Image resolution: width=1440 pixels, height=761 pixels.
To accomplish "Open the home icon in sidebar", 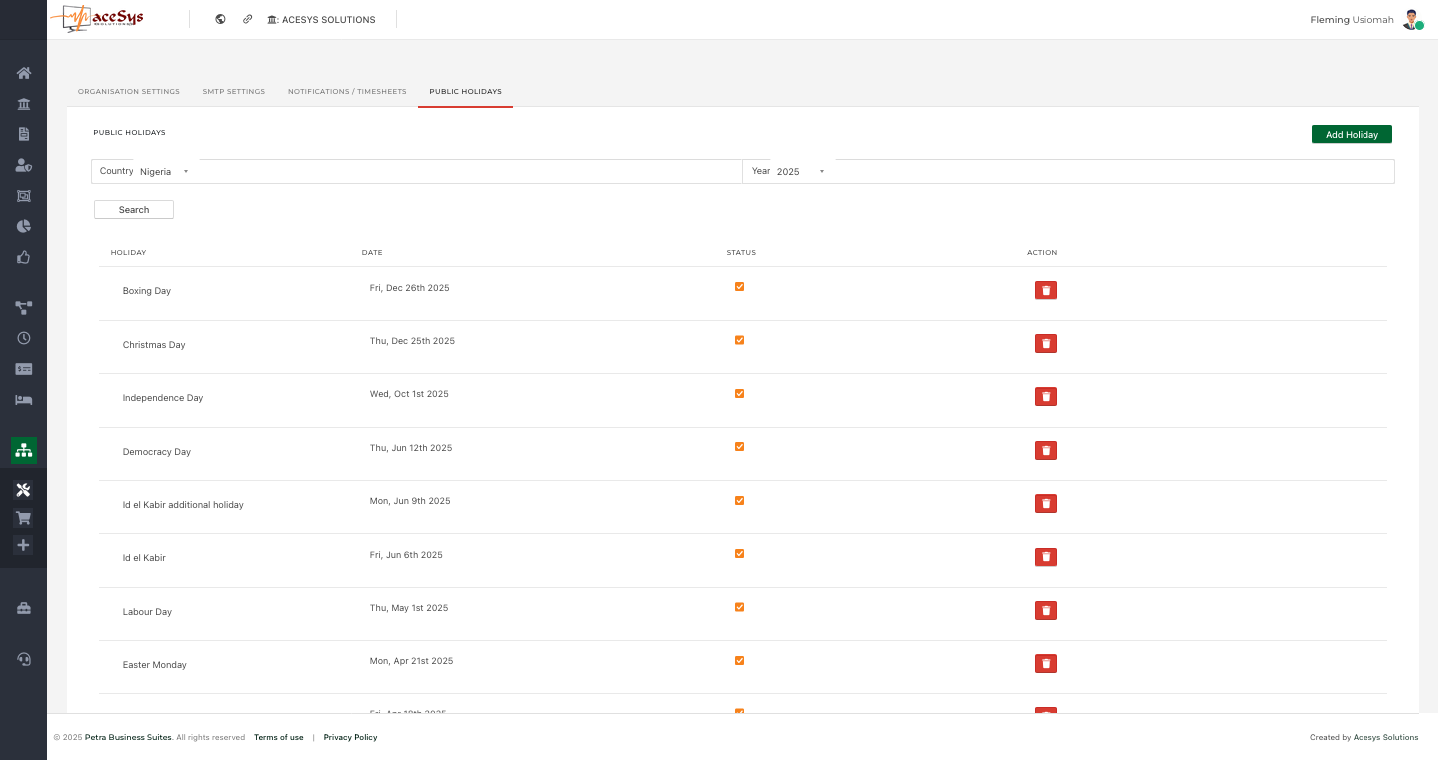I will (x=24, y=73).
